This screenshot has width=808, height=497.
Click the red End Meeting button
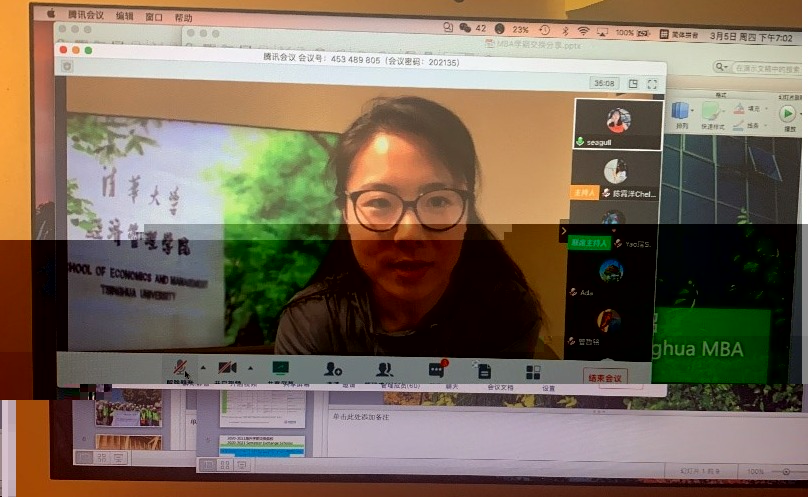point(605,378)
